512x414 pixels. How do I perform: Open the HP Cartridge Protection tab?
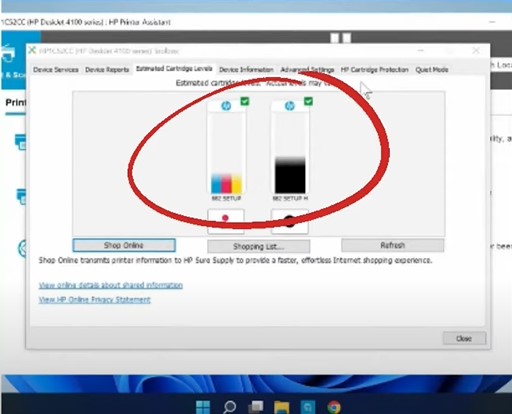click(374, 70)
